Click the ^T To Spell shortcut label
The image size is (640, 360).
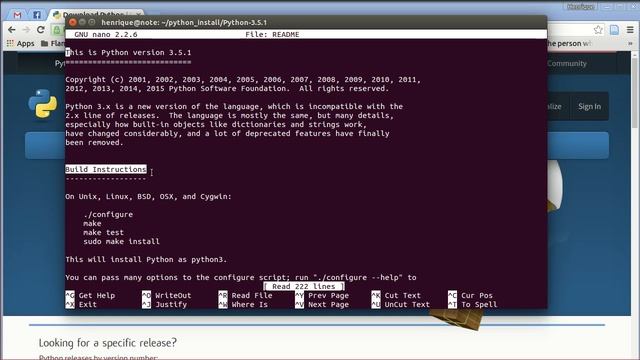(473, 304)
